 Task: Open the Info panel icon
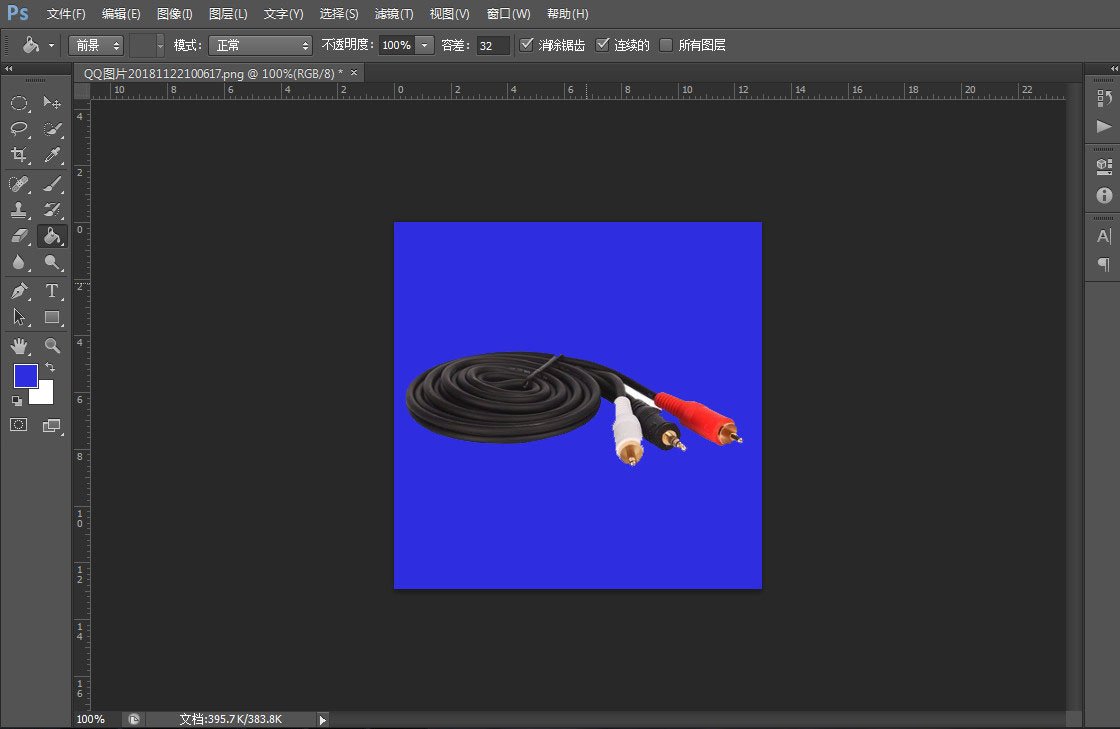1104,196
